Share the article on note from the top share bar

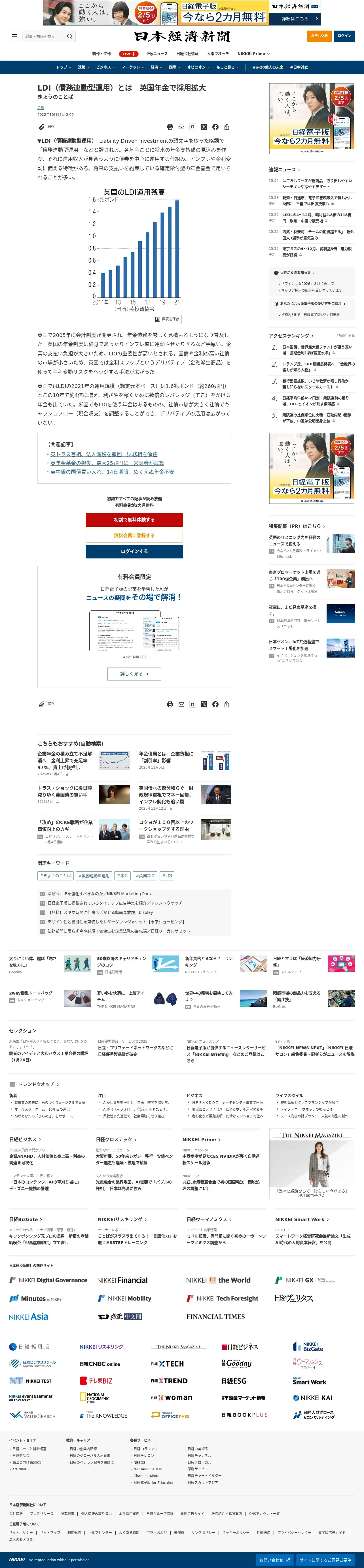pos(193,127)
